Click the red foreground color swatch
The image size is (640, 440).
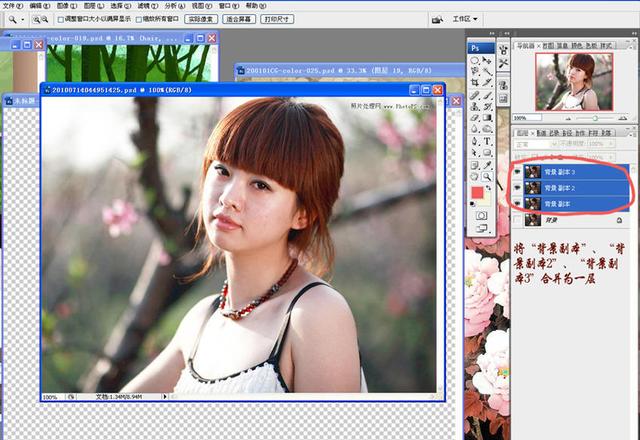point(478,192)
